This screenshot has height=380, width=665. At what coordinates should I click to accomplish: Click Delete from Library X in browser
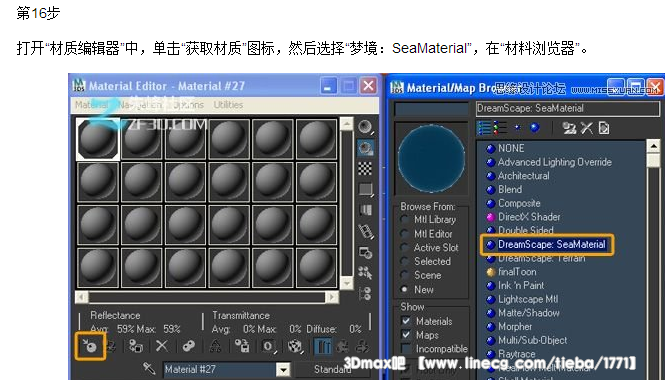point(587,128)
